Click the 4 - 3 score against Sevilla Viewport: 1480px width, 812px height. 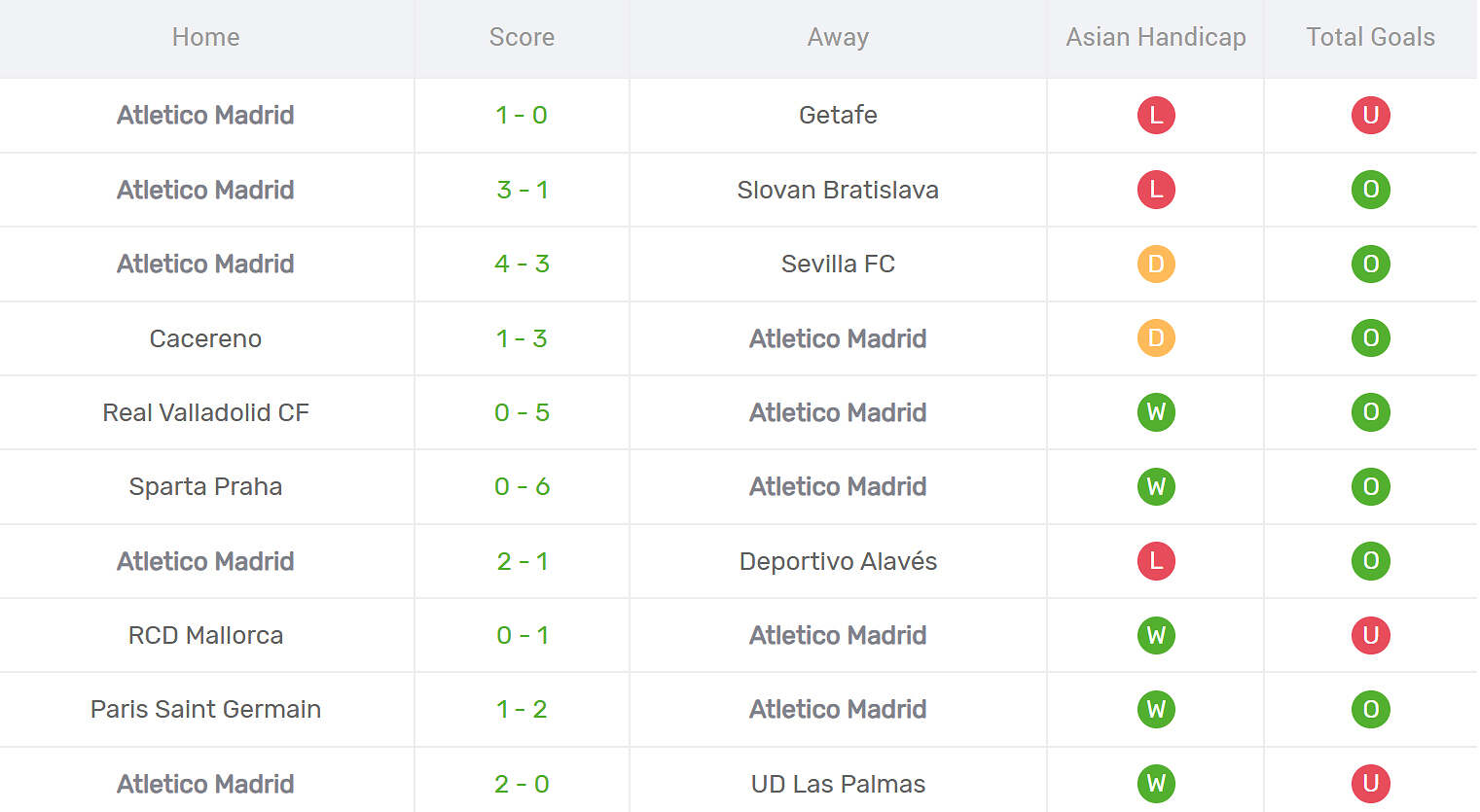pyautogui.click(x=522, y=264)
